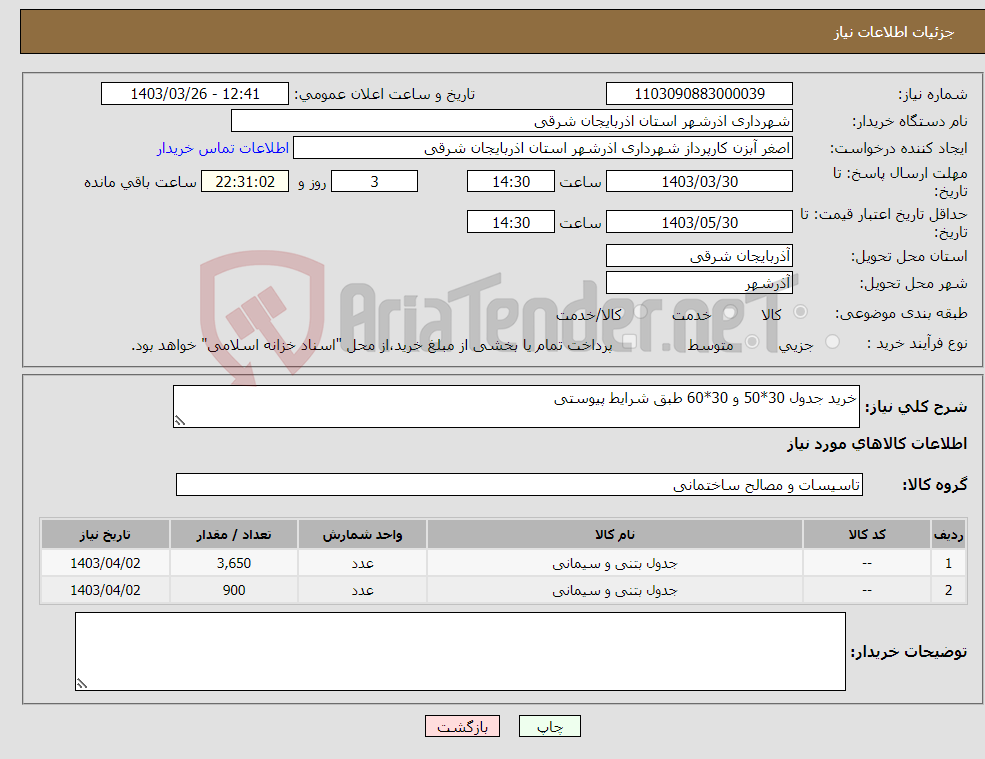Image resolution: width=985 pixels, height=759 pixels.
Task: Click the تاریخ نیاز column header
Action: 105,535
